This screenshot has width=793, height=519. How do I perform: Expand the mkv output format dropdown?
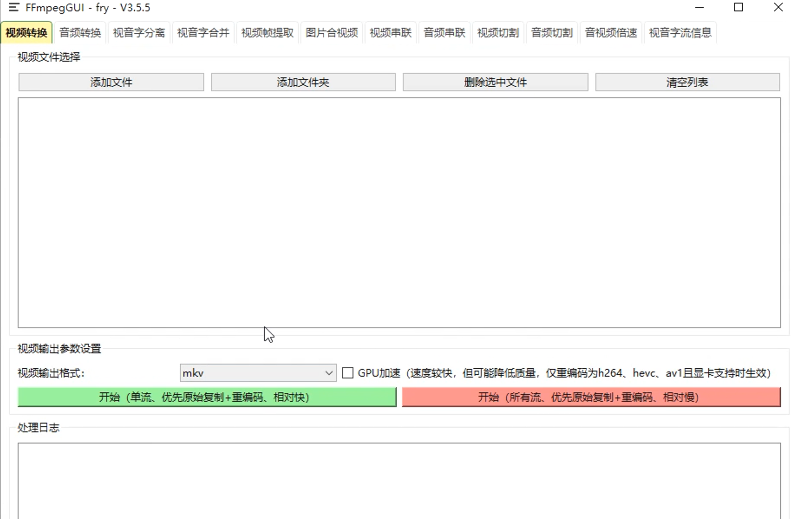pyautogui.click(x=258, y=373)
